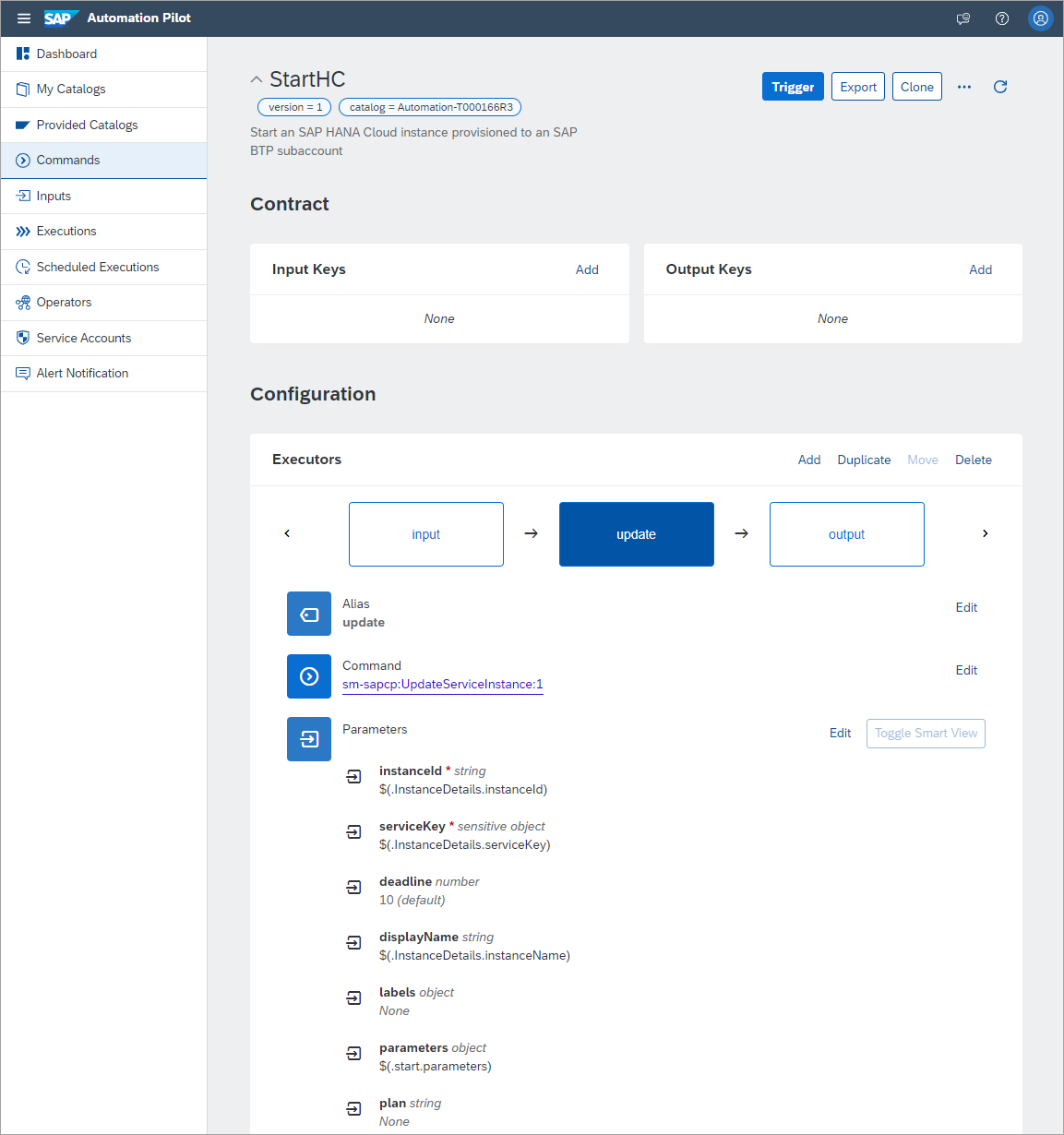Viewport: 1064px width, 1135px height.
Task: Add an input key
Action: (587, 269)
